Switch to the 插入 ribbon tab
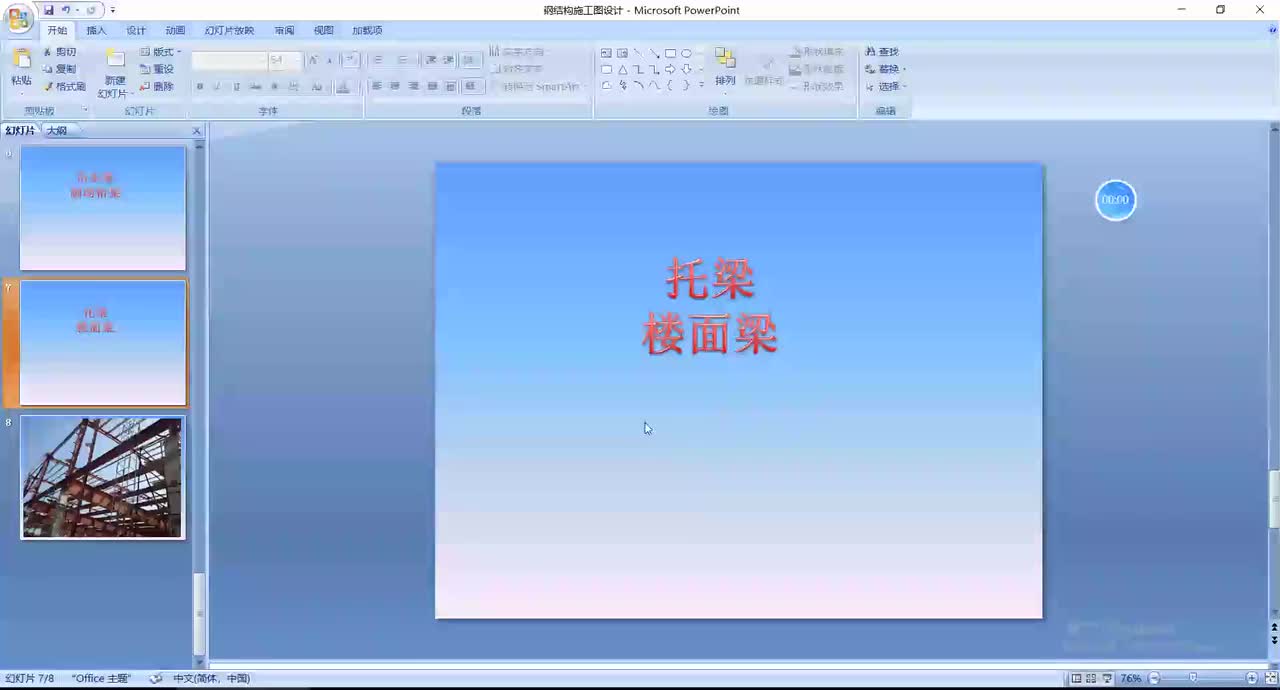 point(96,30)
